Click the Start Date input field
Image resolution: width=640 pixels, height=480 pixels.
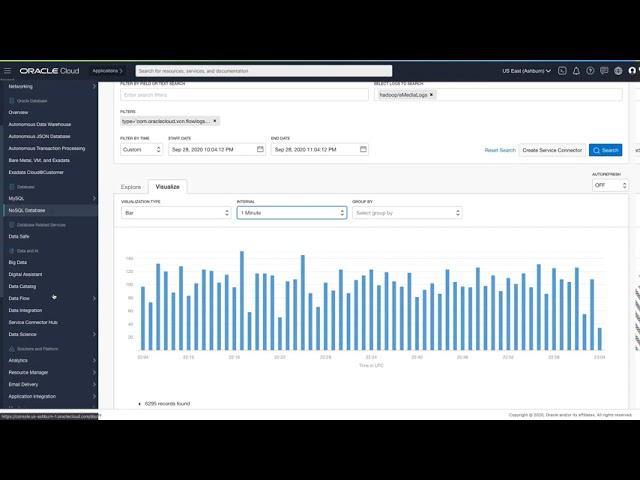[x=217, y=149]
